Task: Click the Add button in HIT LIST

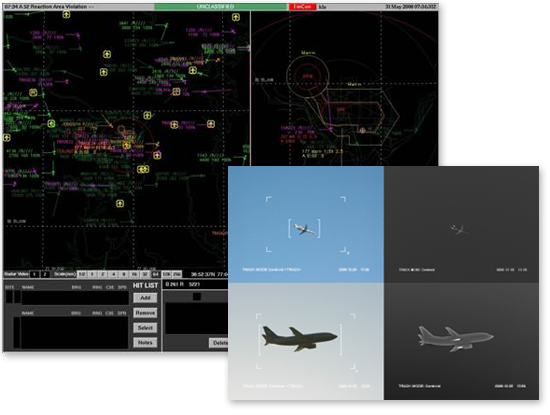Action: (145, 298)
